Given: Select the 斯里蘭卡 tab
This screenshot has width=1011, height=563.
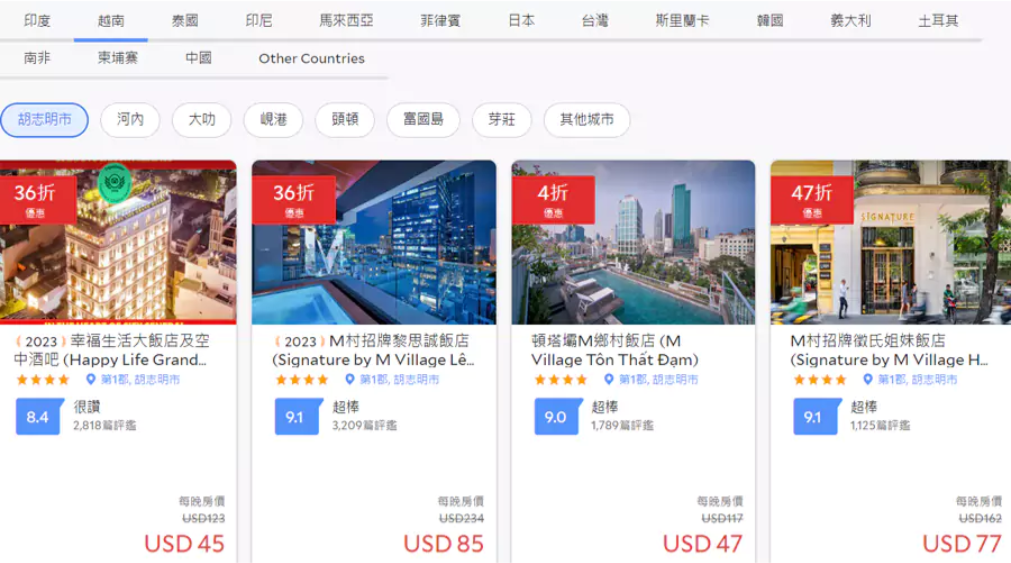Looking at the screenshot, I should pos(682,21).
